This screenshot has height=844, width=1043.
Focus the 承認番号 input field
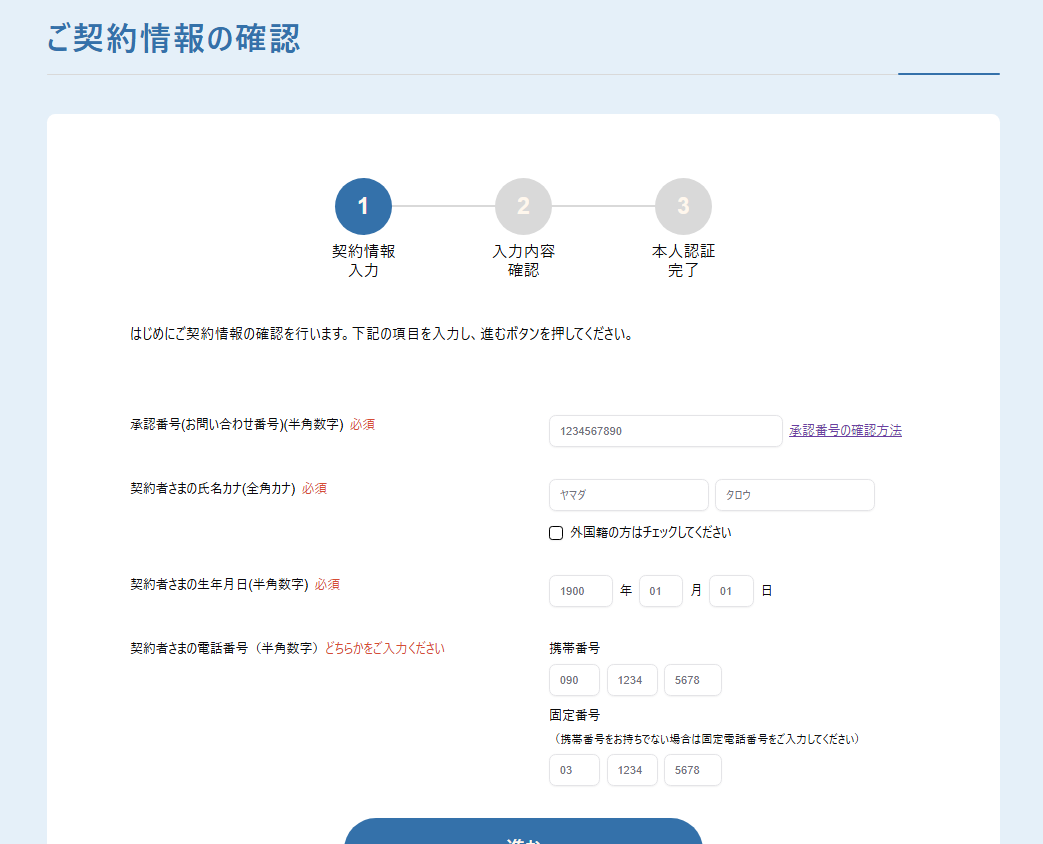[x=665, y=431]
